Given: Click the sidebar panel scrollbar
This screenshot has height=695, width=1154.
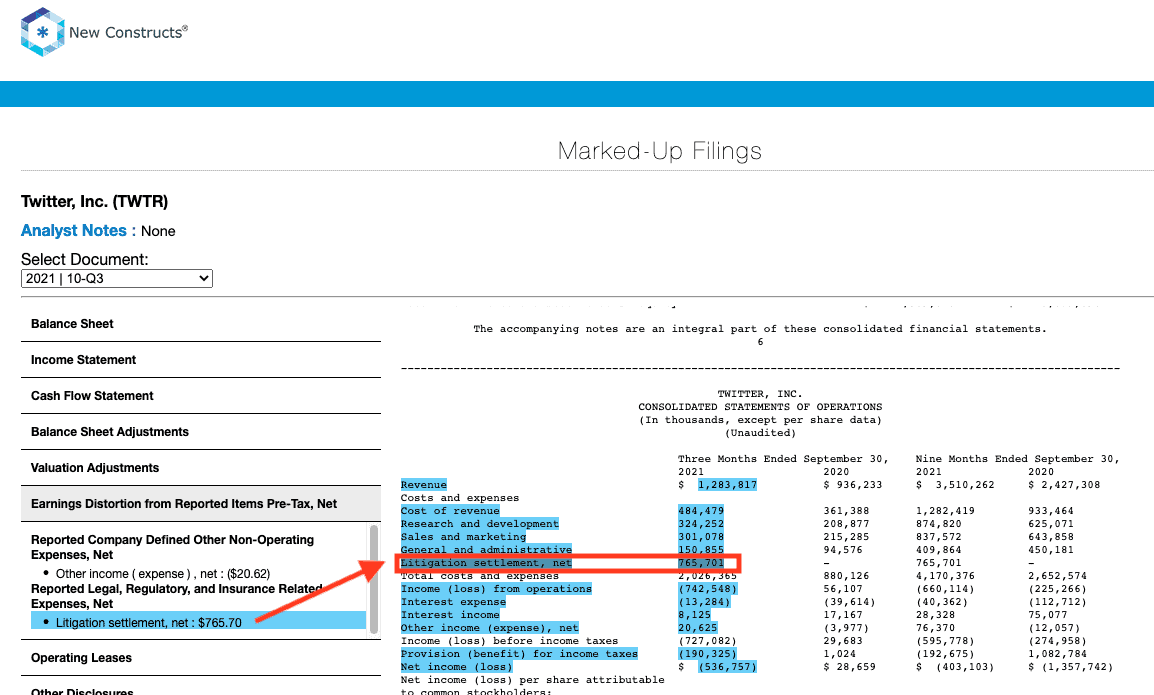Looking at the screenshot, I should [x=374, y=579].
